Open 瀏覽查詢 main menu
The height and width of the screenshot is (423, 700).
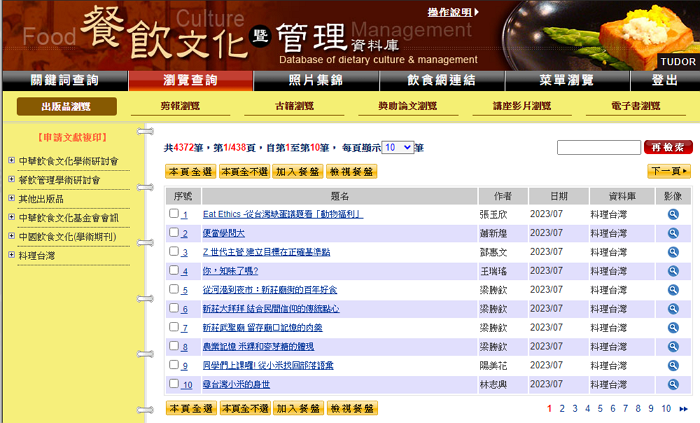[x=191, y=80]
